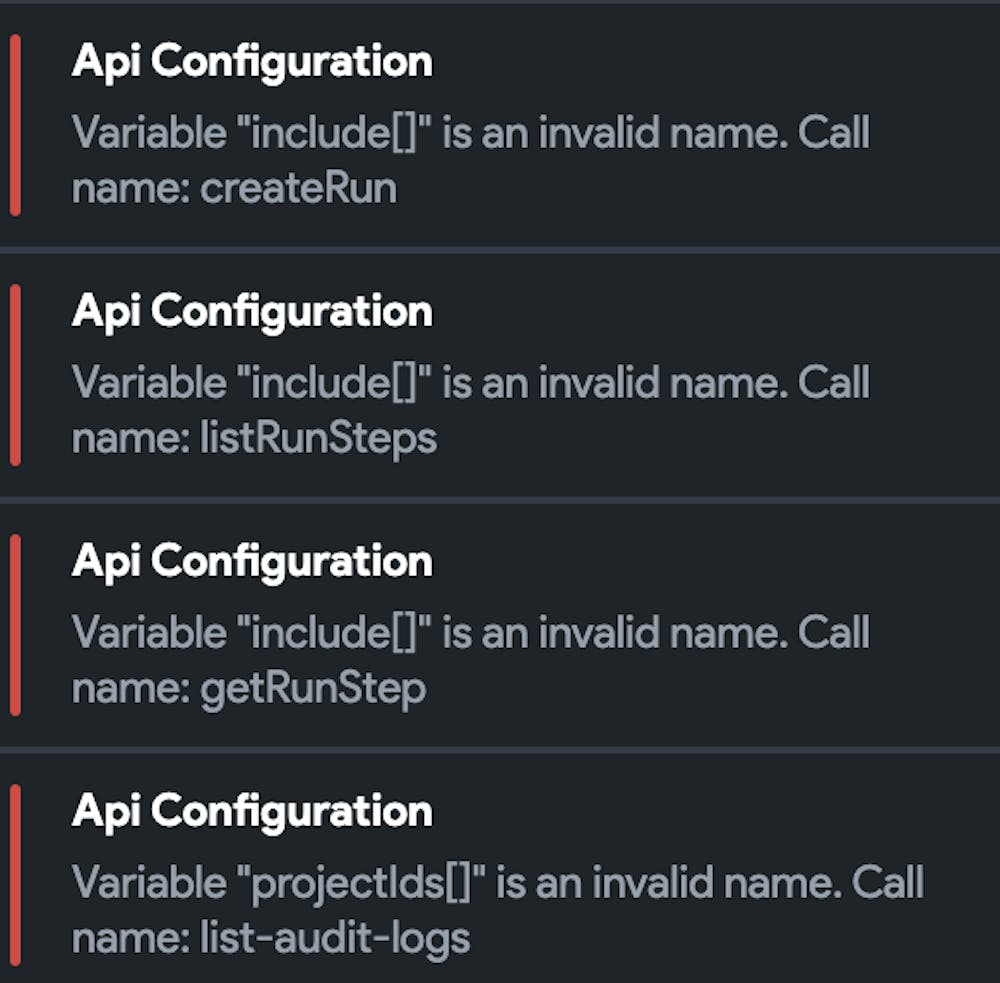Select the list-audit-logs Api Configuration error heading
Viewport: 1000px width, 983px height.
(x=252, y=811)
